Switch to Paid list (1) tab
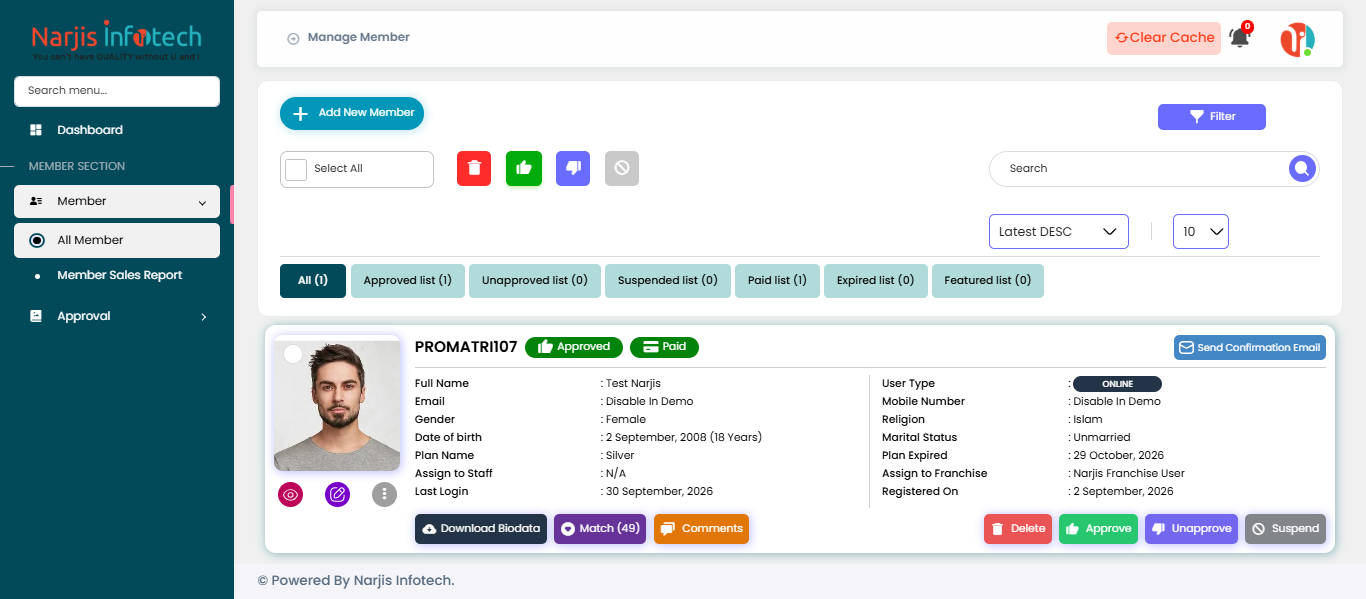The image size is (1366, 599). coord(777,281)
